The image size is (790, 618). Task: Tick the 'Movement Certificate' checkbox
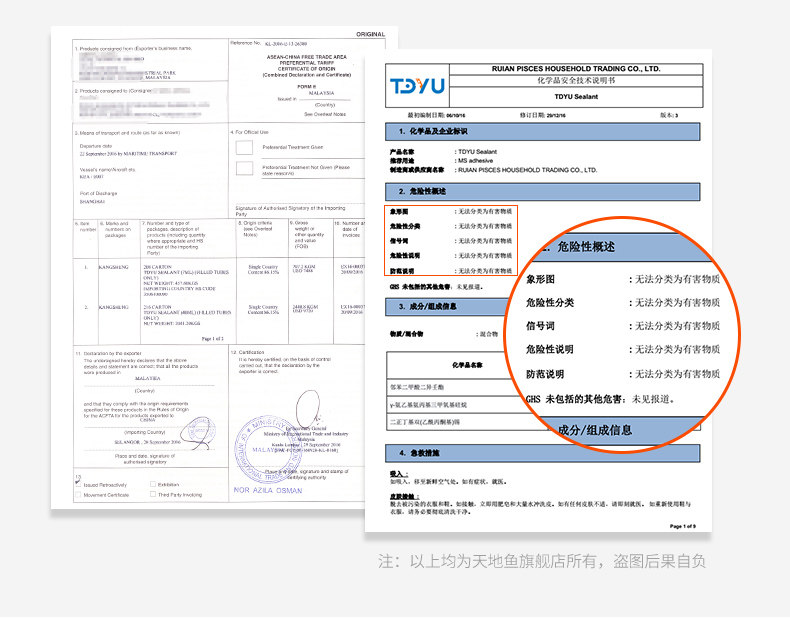click(78, 495)
